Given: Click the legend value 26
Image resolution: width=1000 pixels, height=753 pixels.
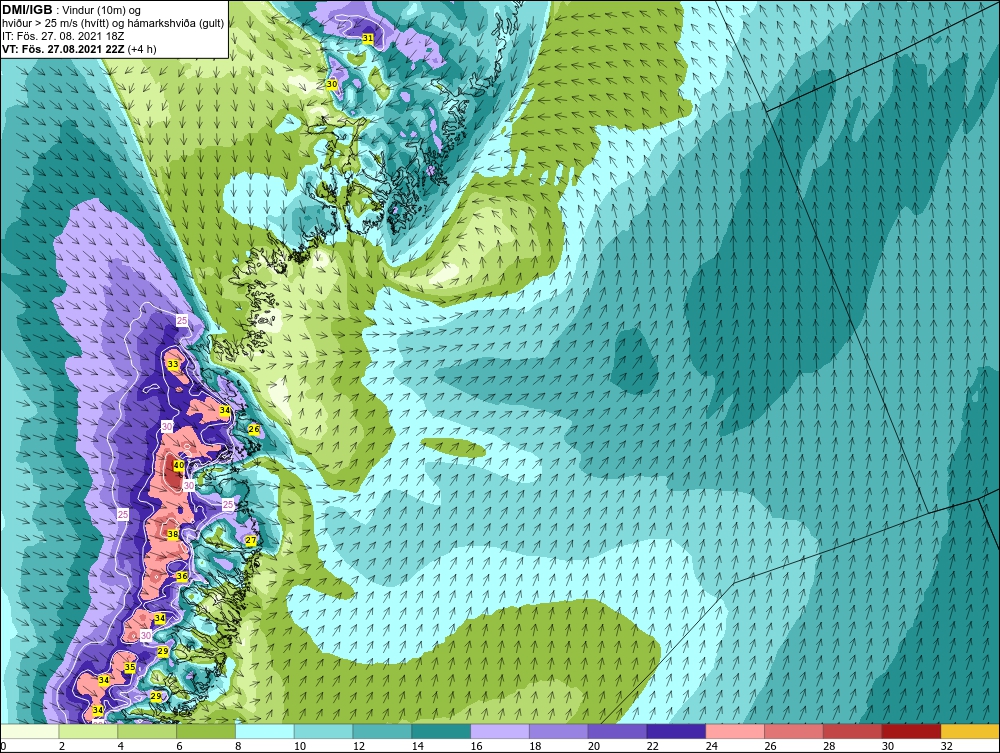Looking at the screenshot, I should [770, 746].
